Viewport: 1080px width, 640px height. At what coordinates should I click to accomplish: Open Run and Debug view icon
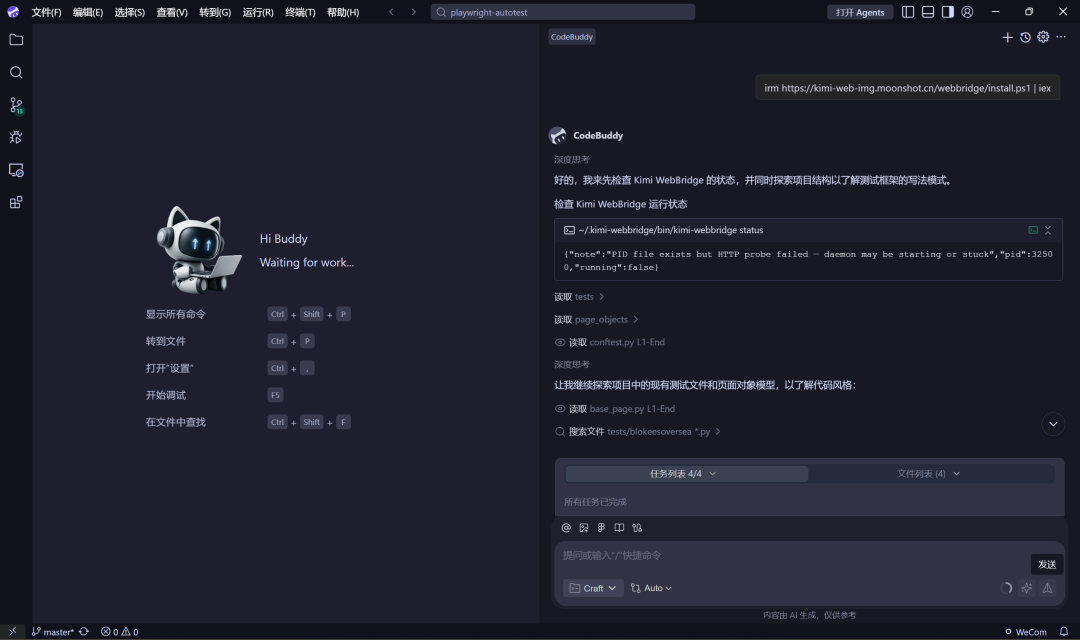coord(16,137)
